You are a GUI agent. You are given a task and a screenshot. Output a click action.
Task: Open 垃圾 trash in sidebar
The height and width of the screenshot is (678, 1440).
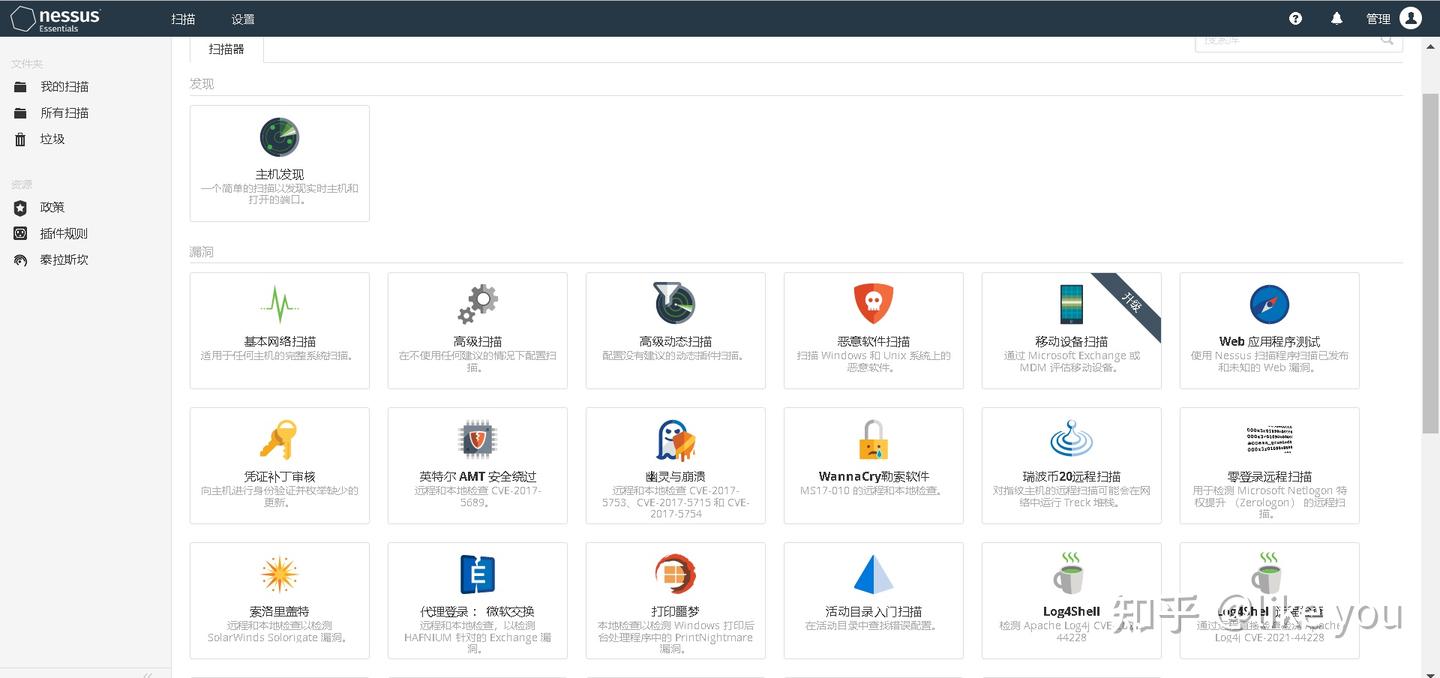tap(52, 139)
